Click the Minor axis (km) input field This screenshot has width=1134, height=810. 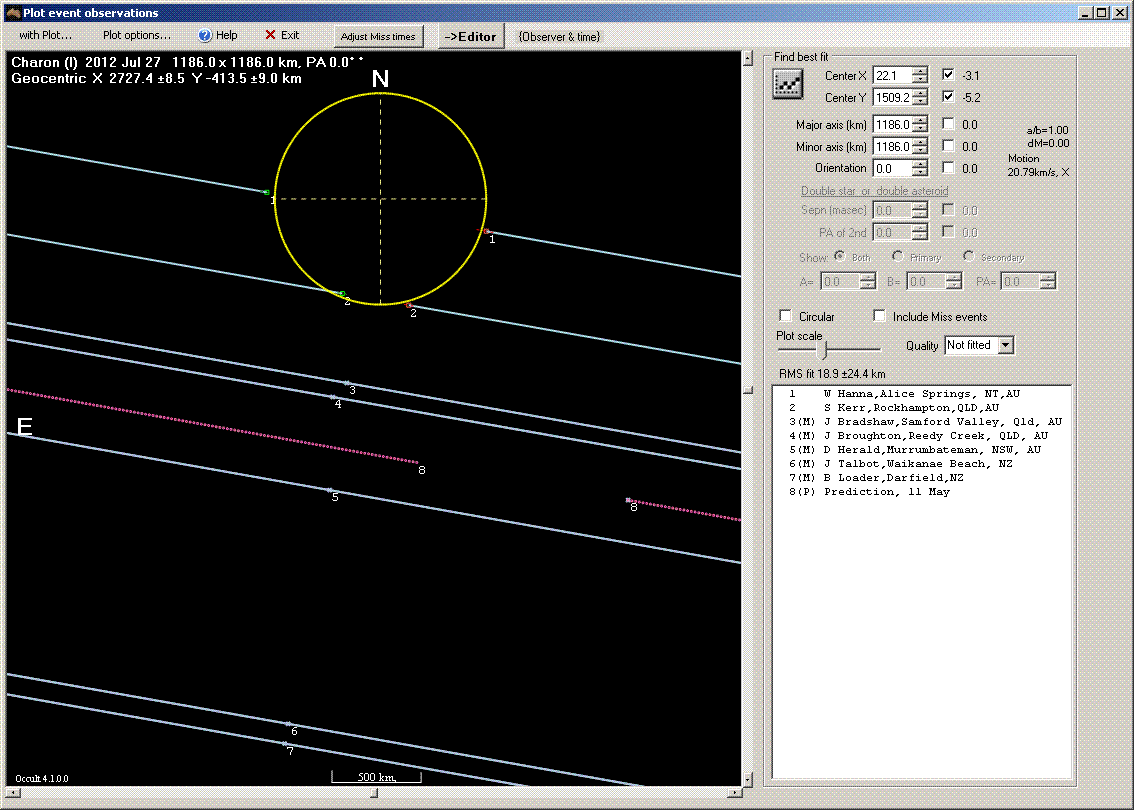(892, 146)
